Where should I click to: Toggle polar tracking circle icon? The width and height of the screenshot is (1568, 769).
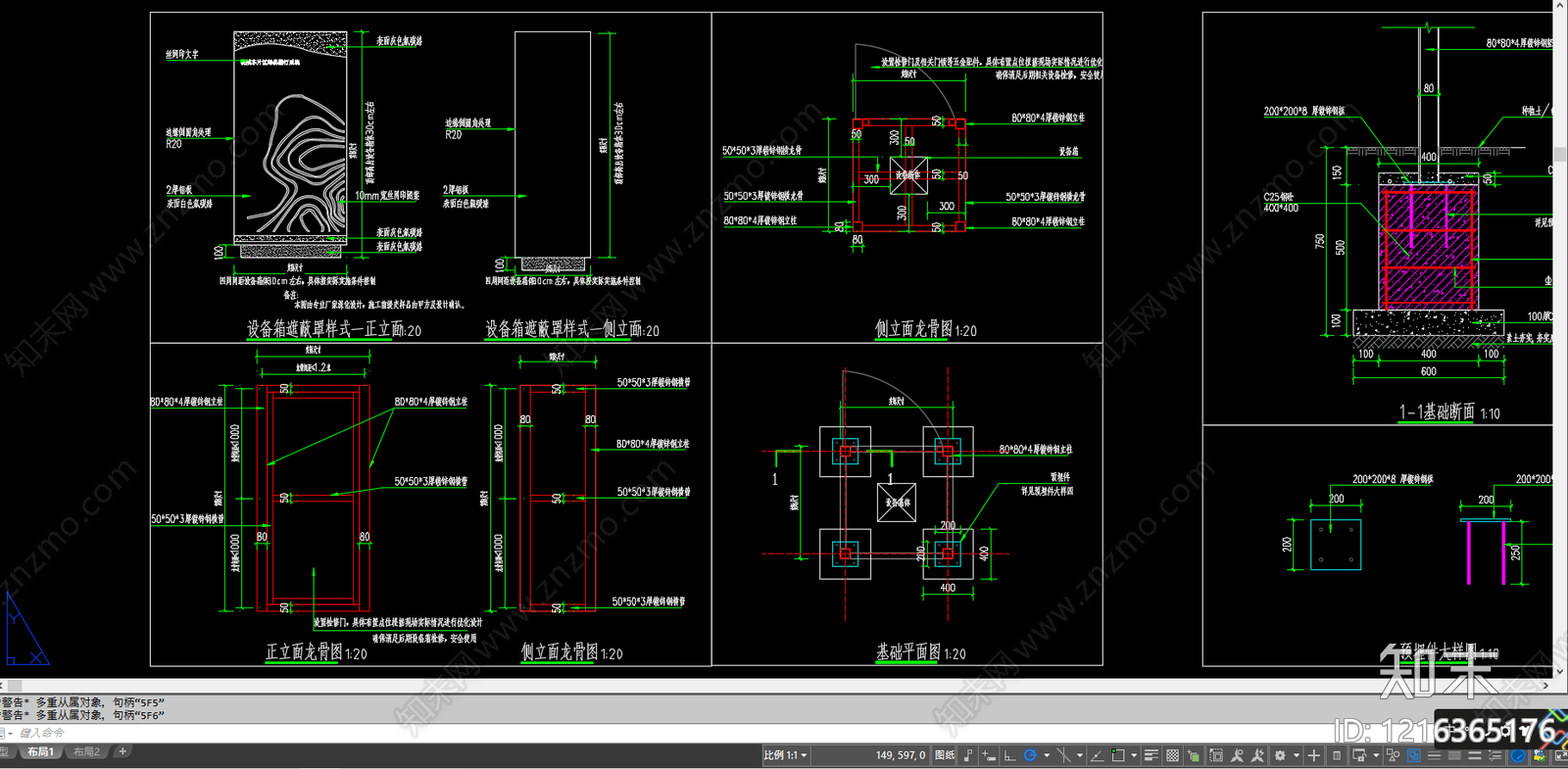(x=1030, y=755)
